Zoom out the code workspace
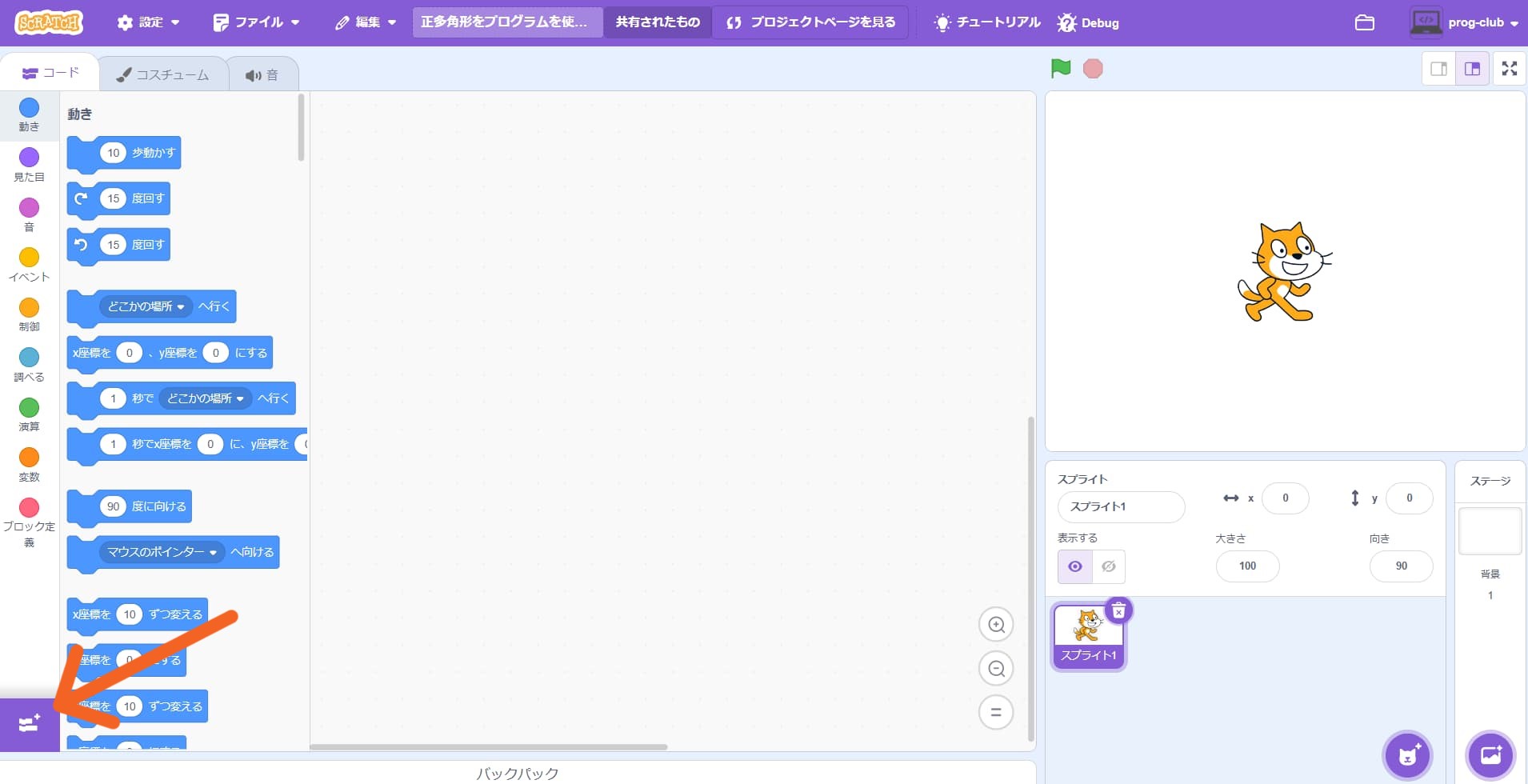1528x784 pixels. click(x=996, y=669)
